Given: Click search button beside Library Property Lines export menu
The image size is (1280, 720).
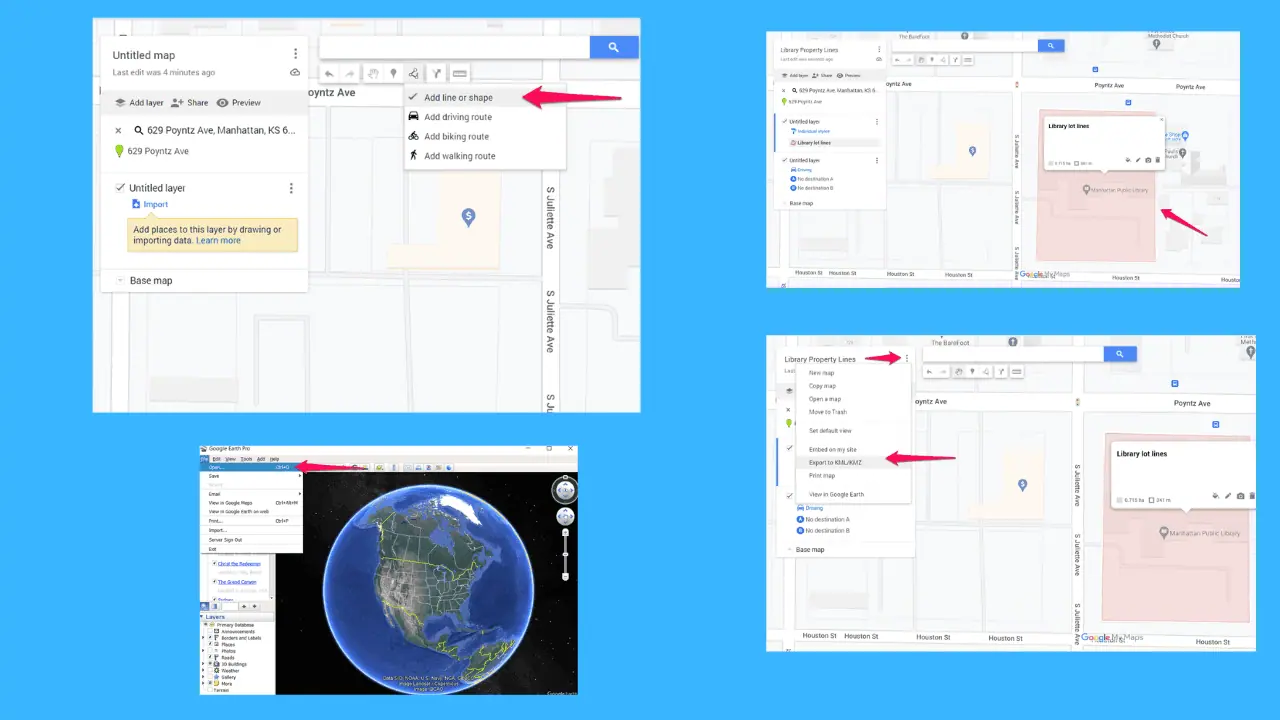Looking at the screenshot, I should [1120, 354].
